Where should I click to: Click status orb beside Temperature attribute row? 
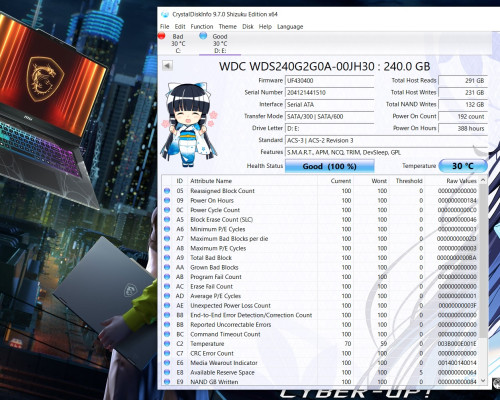[167, 344]
